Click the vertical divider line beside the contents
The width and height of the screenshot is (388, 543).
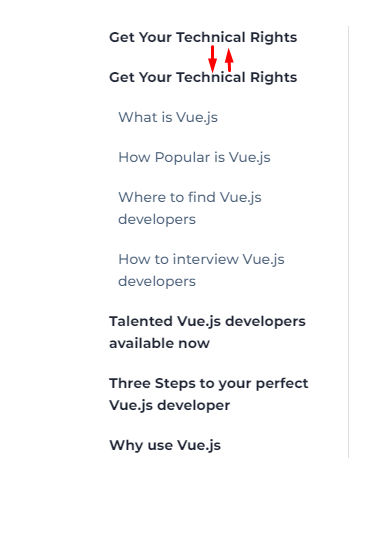[x=349, y=241]
